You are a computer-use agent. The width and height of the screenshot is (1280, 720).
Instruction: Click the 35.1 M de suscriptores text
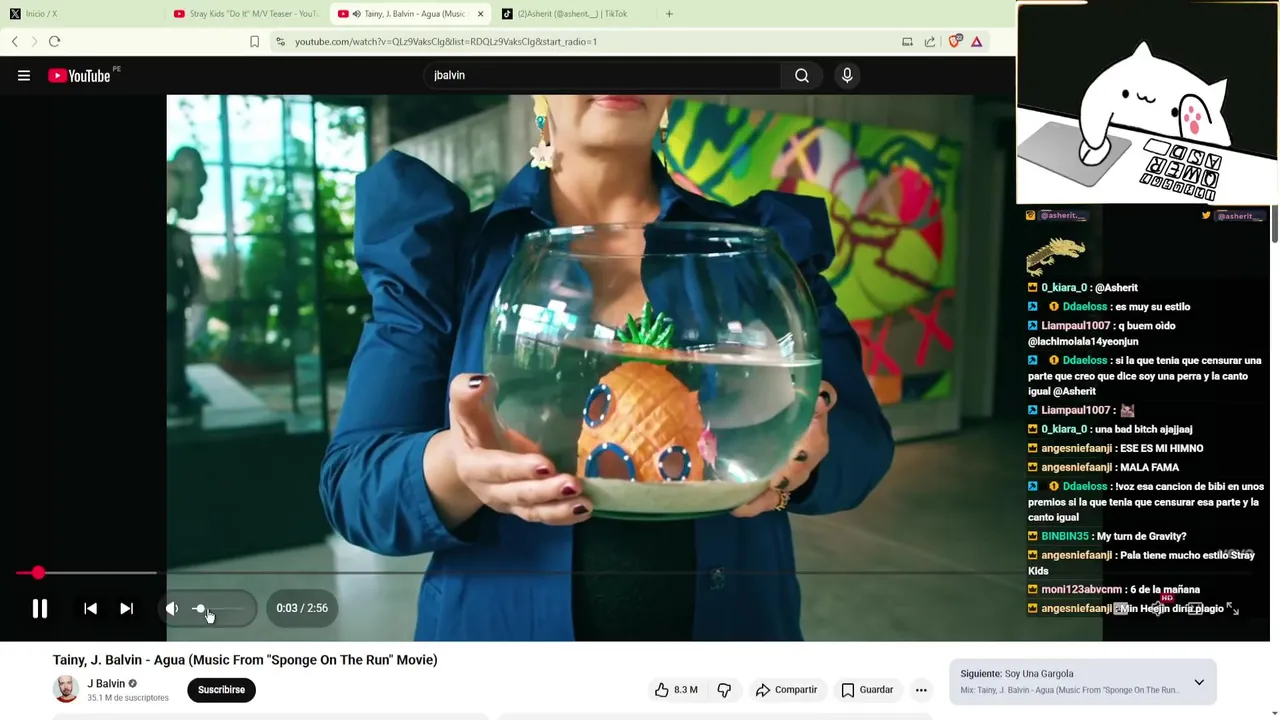pos(128,698)
